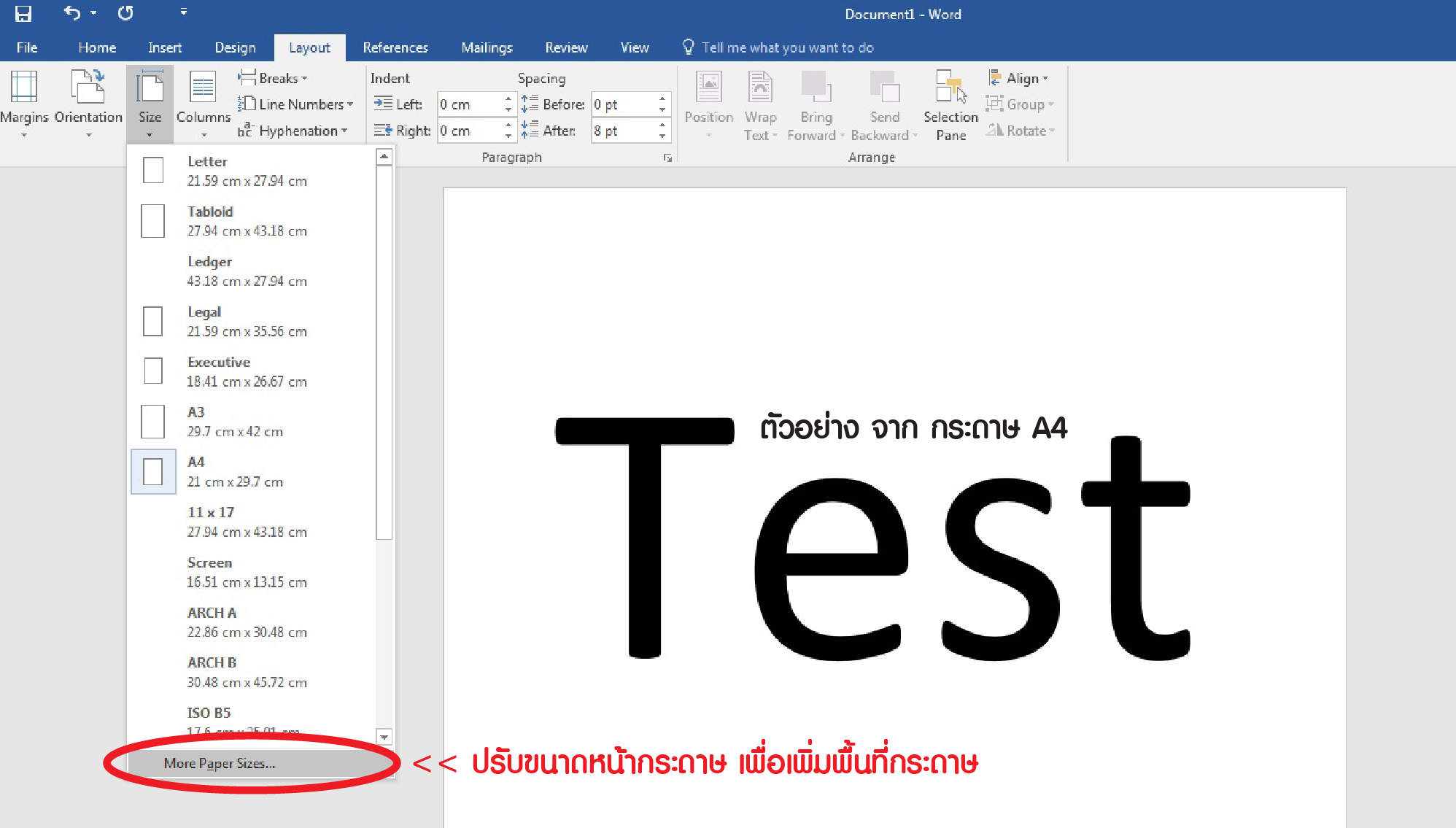Click the size list scroll up arrow
Image resolution: width=1456 pixels, height=828 pixels.
pyautogui.click(x=384, y=156)
